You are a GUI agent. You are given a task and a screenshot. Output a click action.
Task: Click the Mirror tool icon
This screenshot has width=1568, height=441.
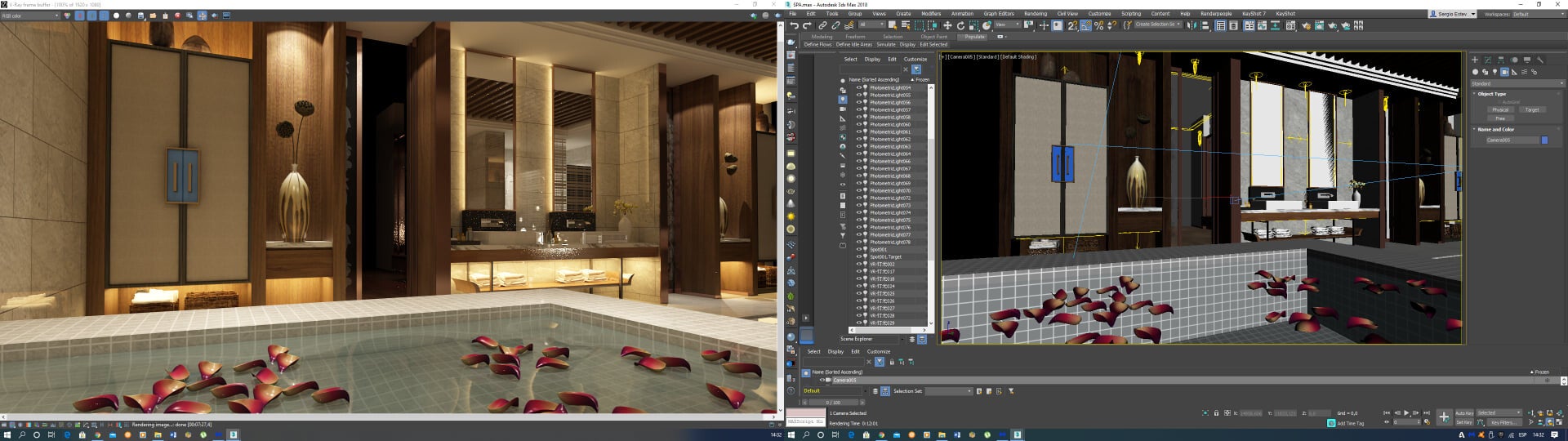pyautogui.click(x=1192, y=26)
